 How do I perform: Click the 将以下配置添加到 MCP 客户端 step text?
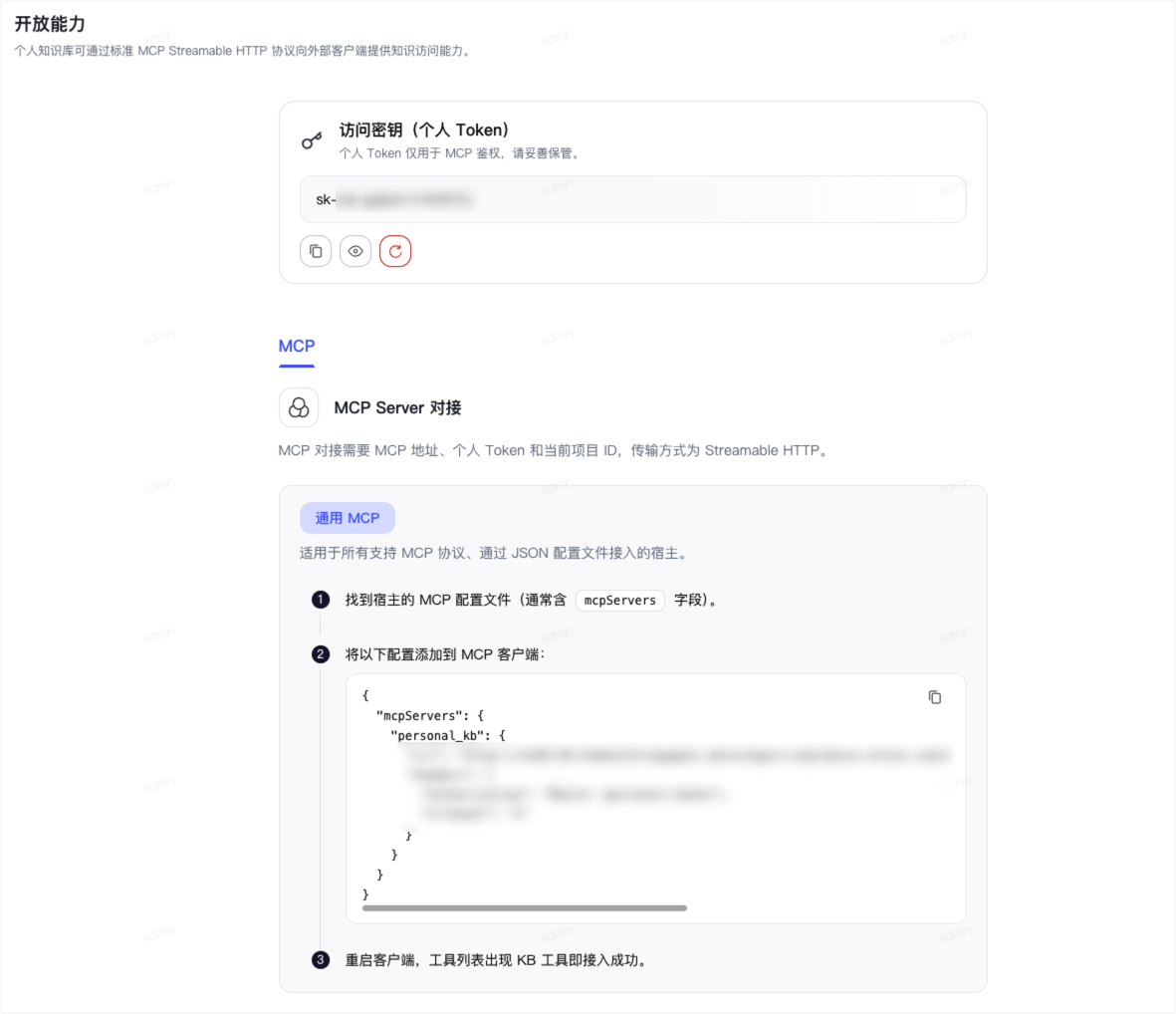point(445,654)
